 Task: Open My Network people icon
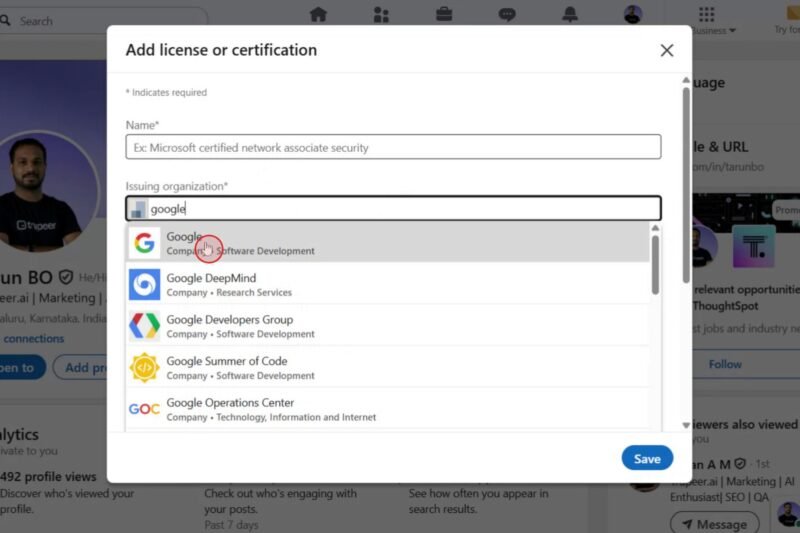click(x=381, y=14)
